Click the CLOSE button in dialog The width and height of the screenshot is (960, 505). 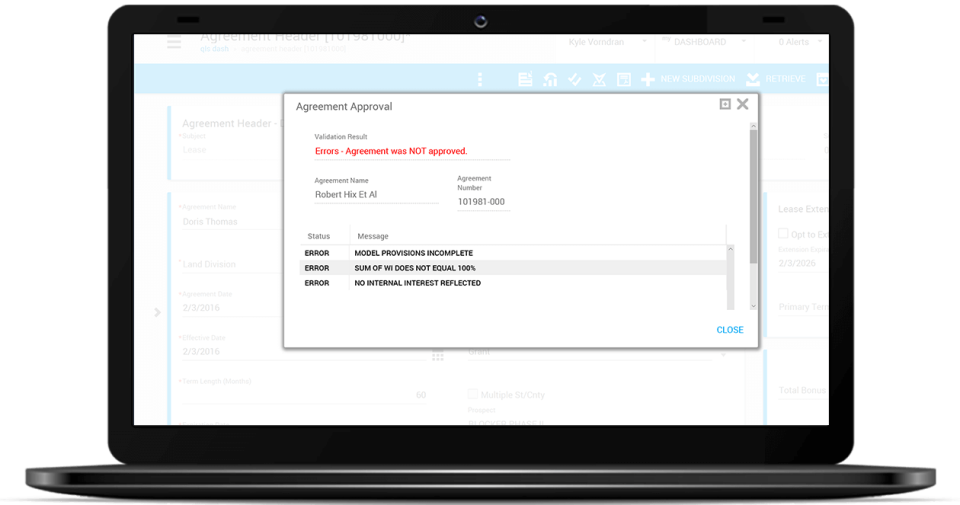(x=730, y=330)
